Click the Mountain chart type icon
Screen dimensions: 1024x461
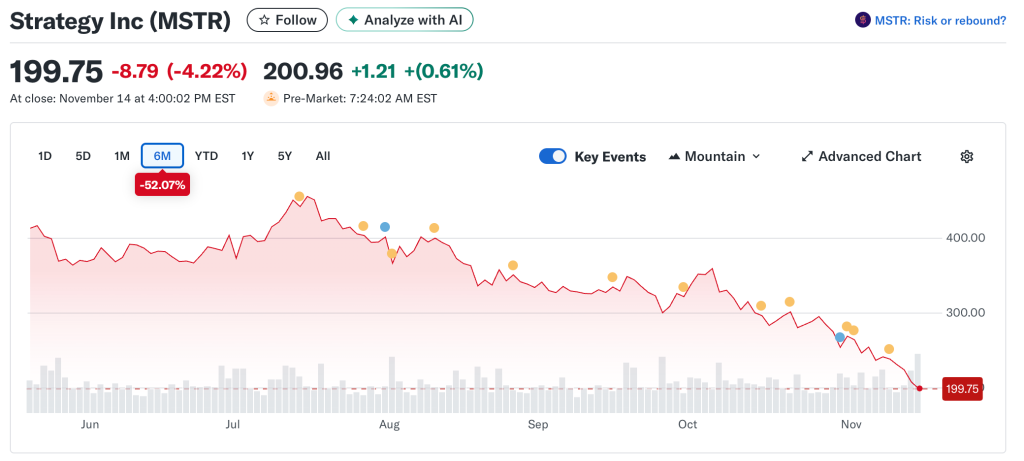(x=674, y=157)
